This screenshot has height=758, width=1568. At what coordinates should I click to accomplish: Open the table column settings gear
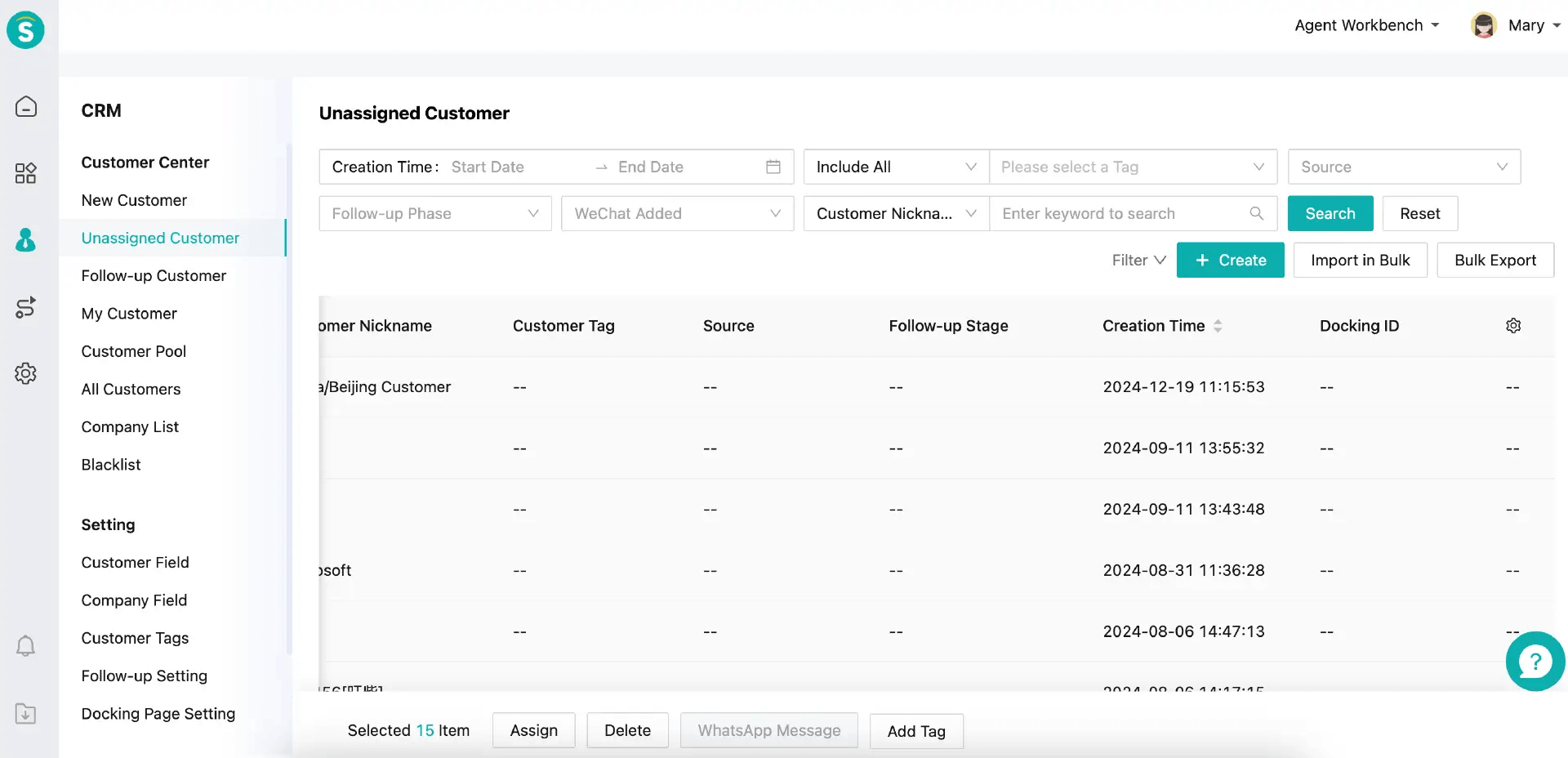click(x=1513, y=326)
